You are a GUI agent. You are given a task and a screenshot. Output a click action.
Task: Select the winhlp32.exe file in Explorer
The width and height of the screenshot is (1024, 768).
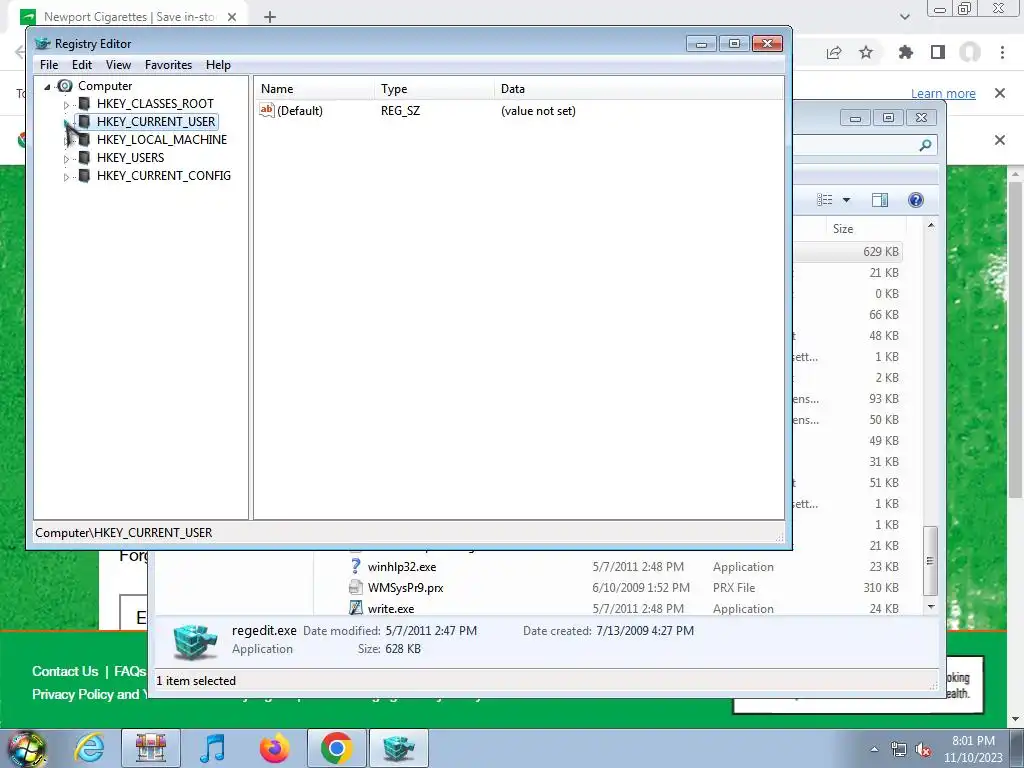point(402,567)
